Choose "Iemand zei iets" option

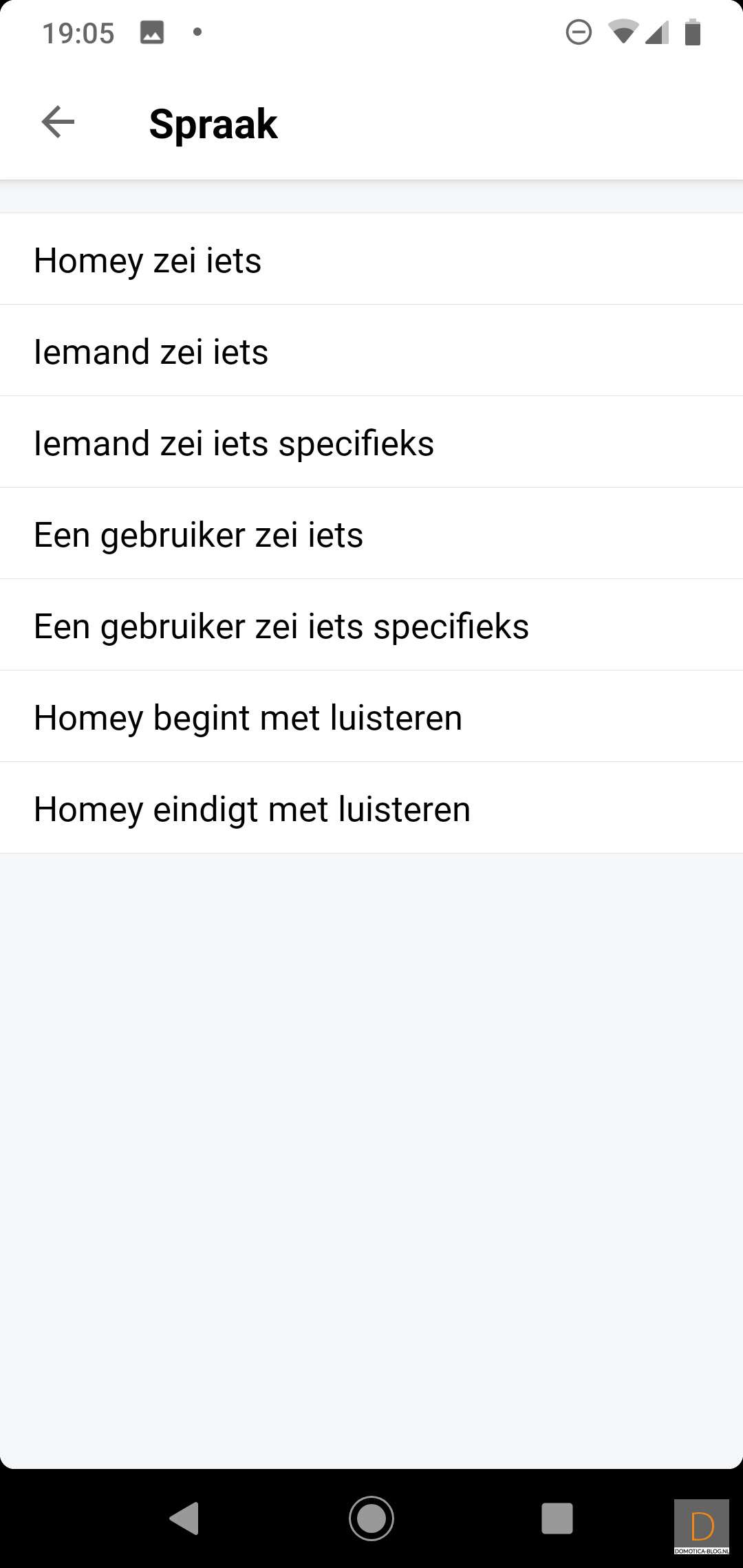[371, 351]
